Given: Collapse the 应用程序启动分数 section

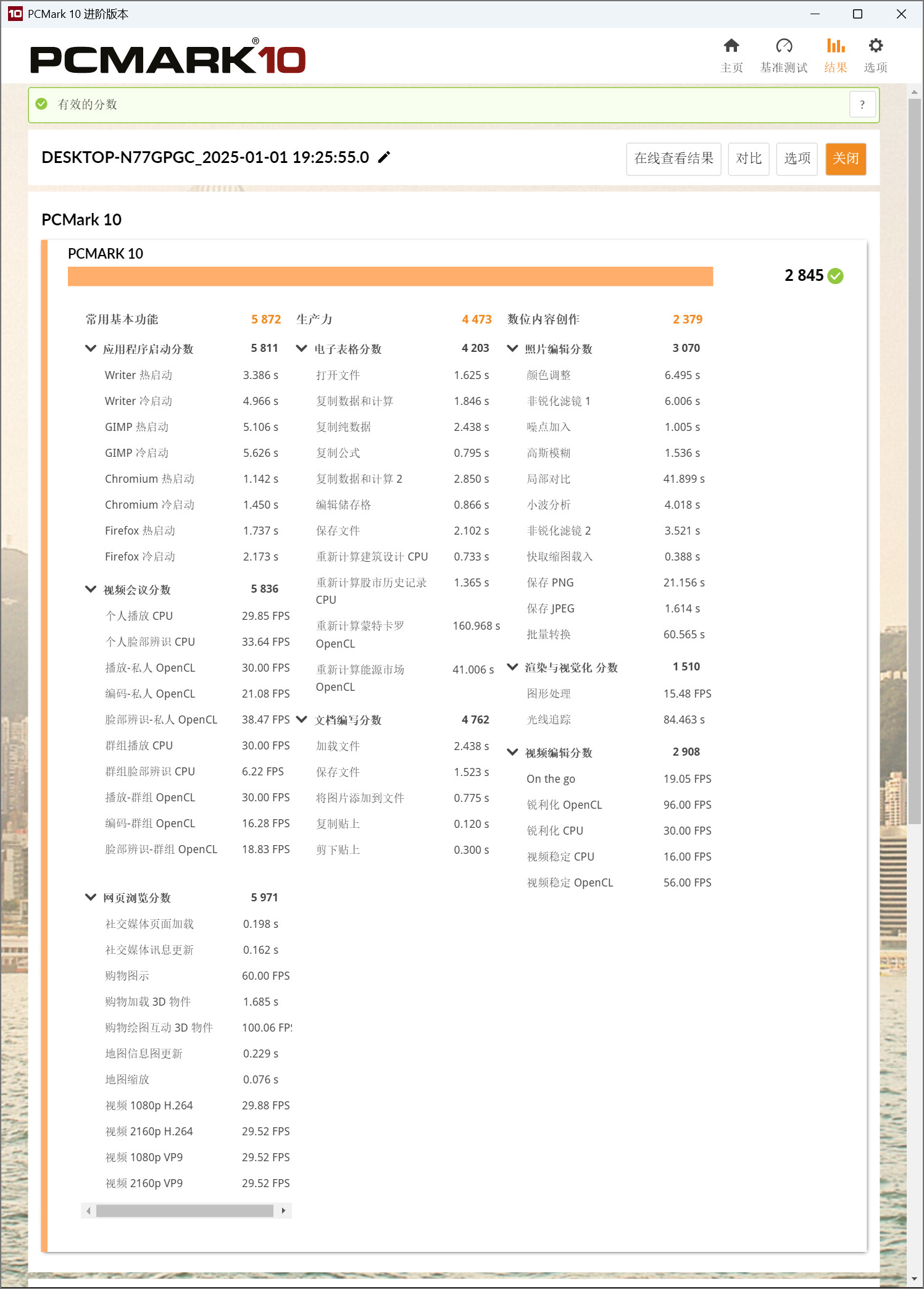Looking at the screenshot, I should 91,349.
